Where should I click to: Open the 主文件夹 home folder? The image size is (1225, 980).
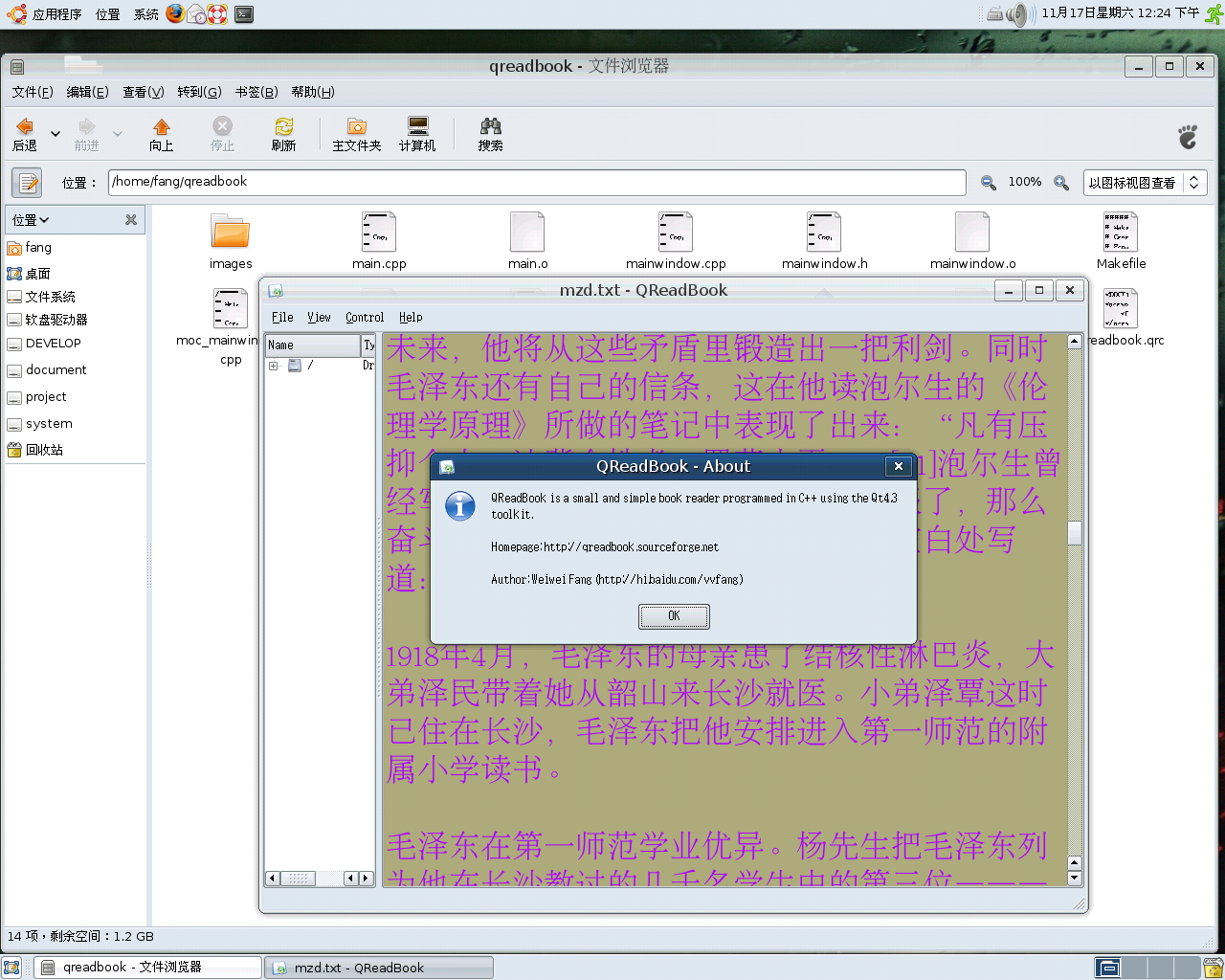point(357,134)
